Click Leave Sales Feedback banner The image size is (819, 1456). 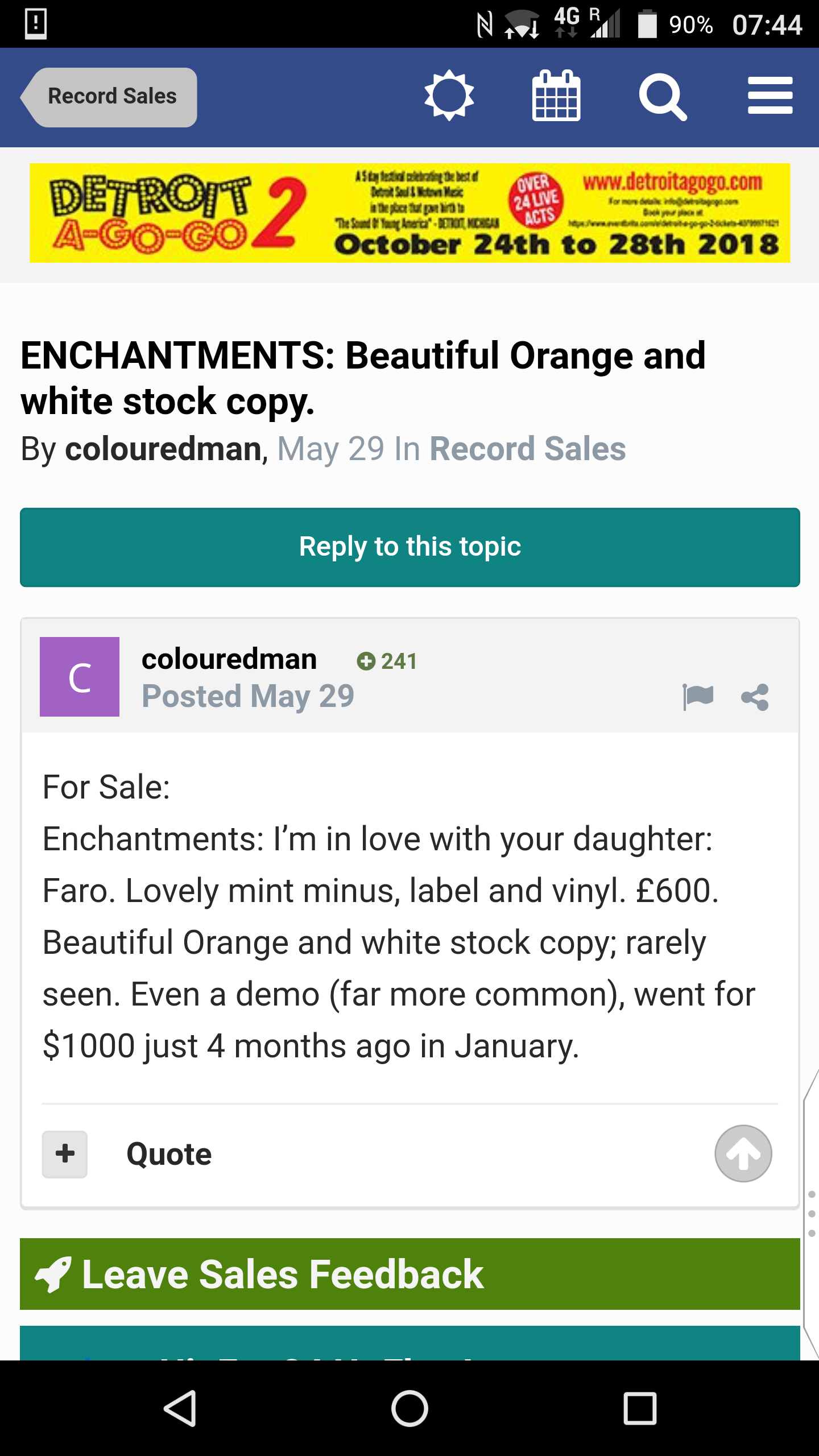pyautogui.click(x=410, y=1274)
